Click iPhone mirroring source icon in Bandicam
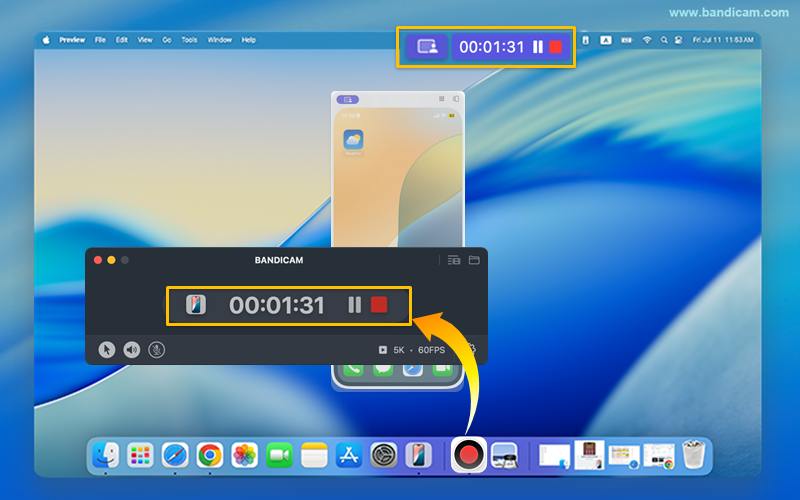The width and height of the screenshot is (800, 500). (x=196, y=305)
